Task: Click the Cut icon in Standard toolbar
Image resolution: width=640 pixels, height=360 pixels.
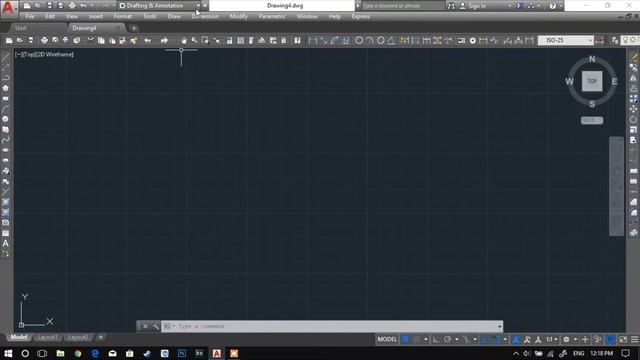Action: pyautogui.click(x=90, y=40)
